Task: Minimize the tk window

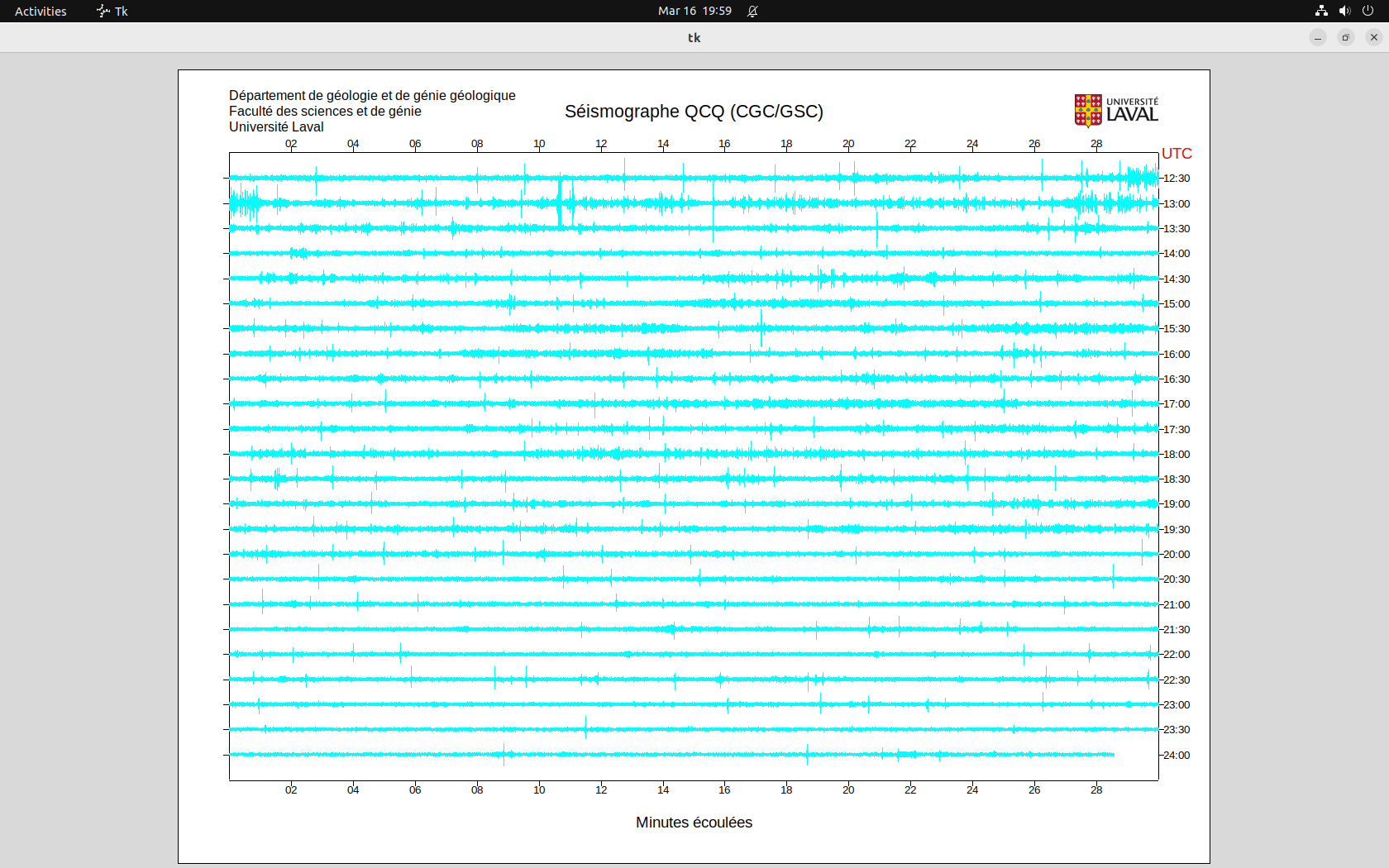Action: (1318, 37)
